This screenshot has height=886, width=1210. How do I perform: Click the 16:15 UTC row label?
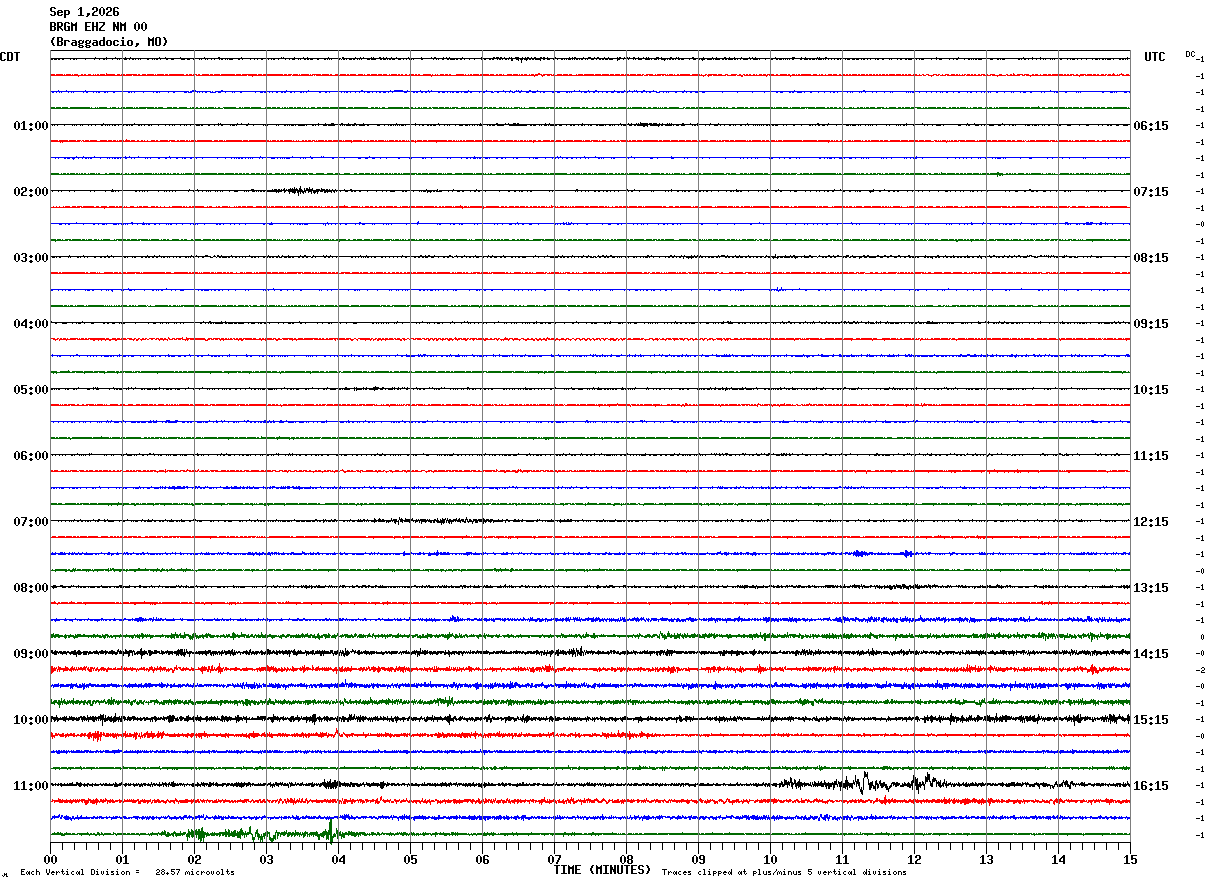coord(1151,786)
